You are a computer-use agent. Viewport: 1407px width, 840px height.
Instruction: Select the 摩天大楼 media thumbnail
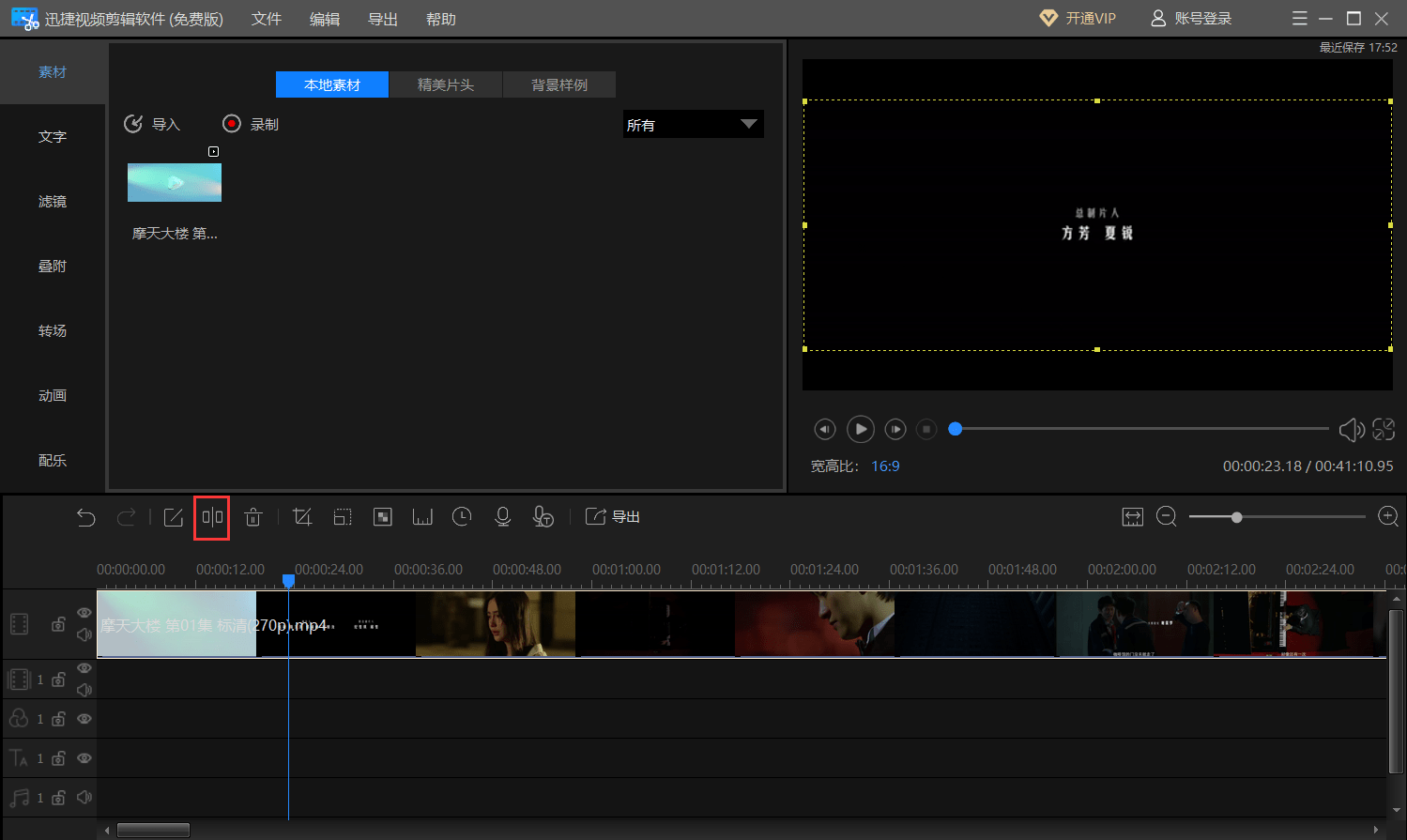175,182
